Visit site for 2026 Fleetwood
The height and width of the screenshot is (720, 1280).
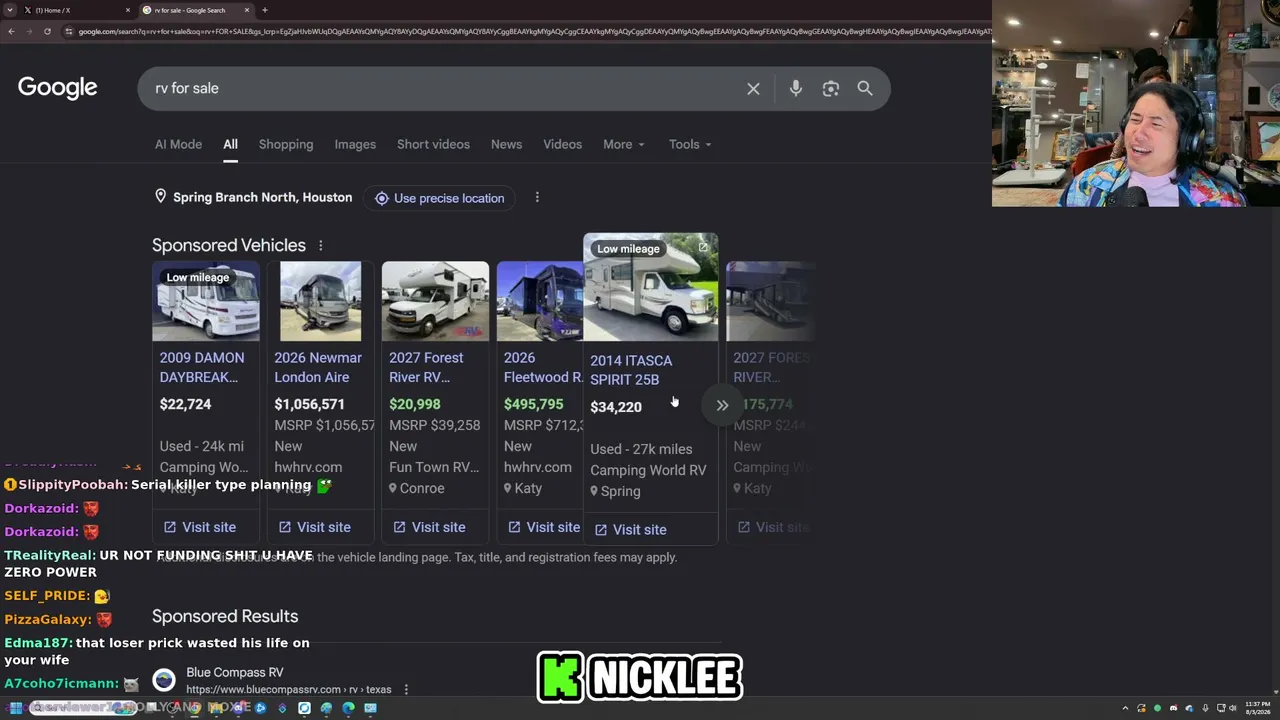pyautogui.click(x=544, y=527)
